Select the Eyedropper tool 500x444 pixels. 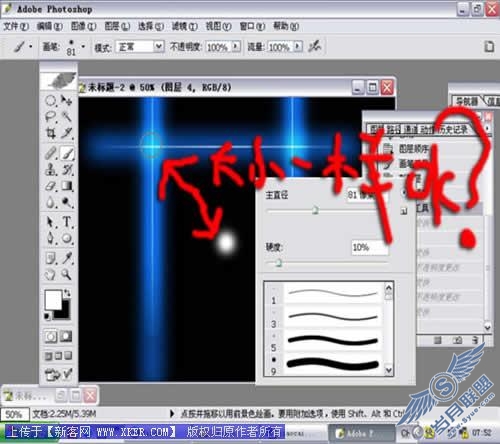[67, 258]
